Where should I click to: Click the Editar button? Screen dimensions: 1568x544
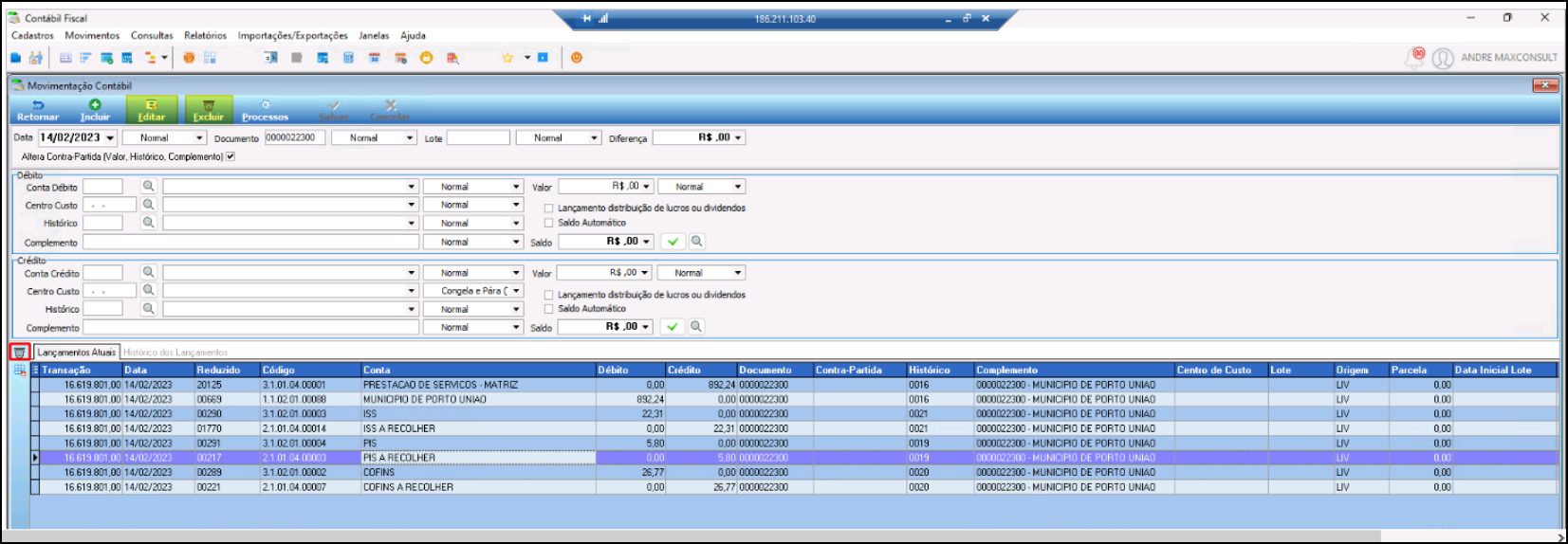(x=152, y=110)
